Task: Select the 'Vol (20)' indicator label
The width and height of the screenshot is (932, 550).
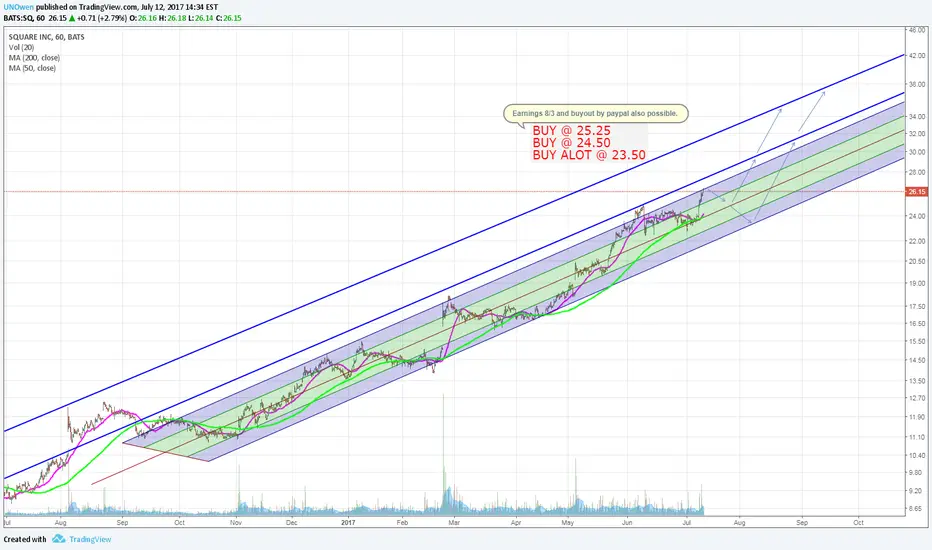Action: (x=21, y=48)
